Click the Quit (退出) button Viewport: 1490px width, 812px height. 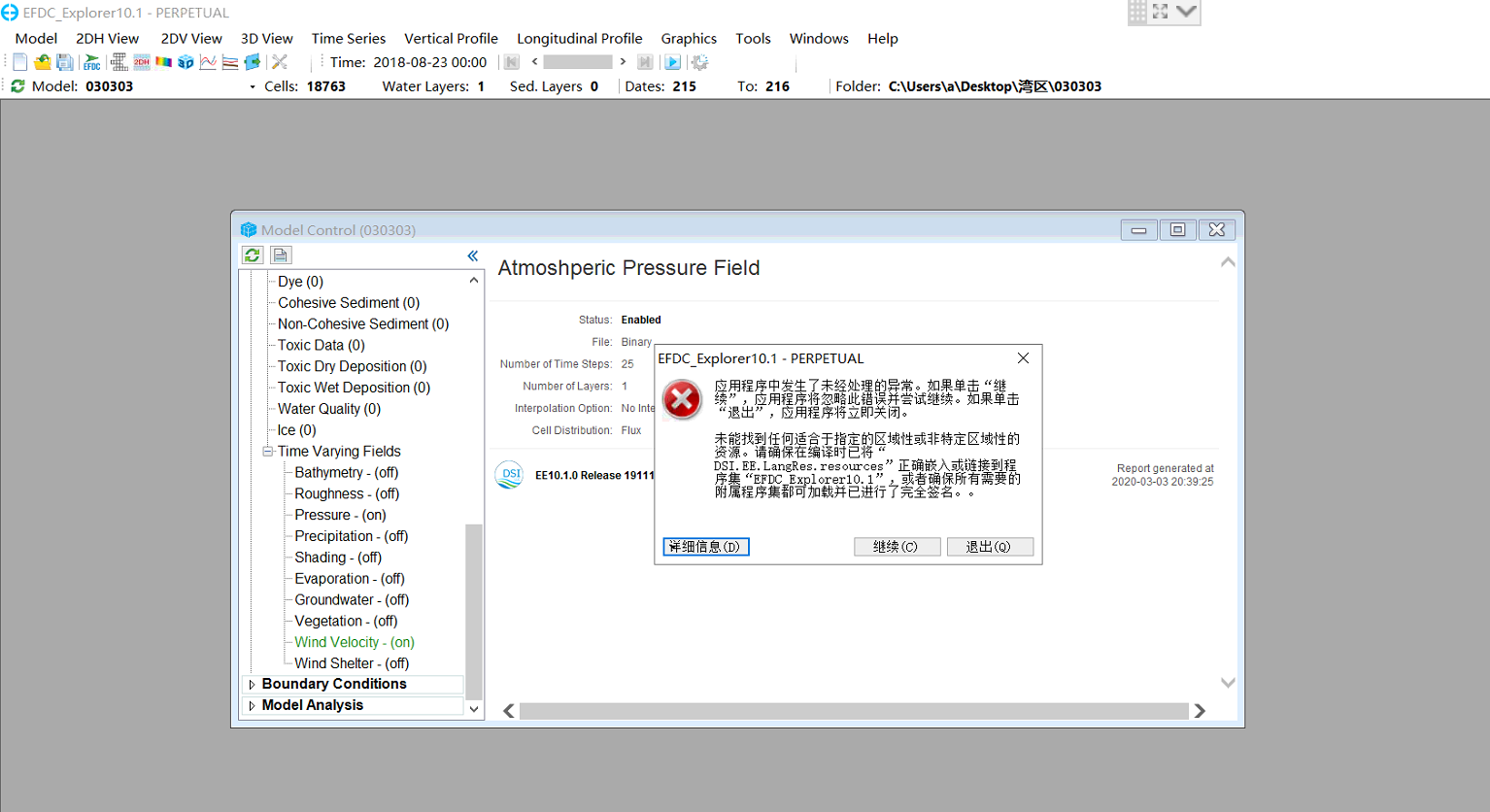[x=990, y=547]
